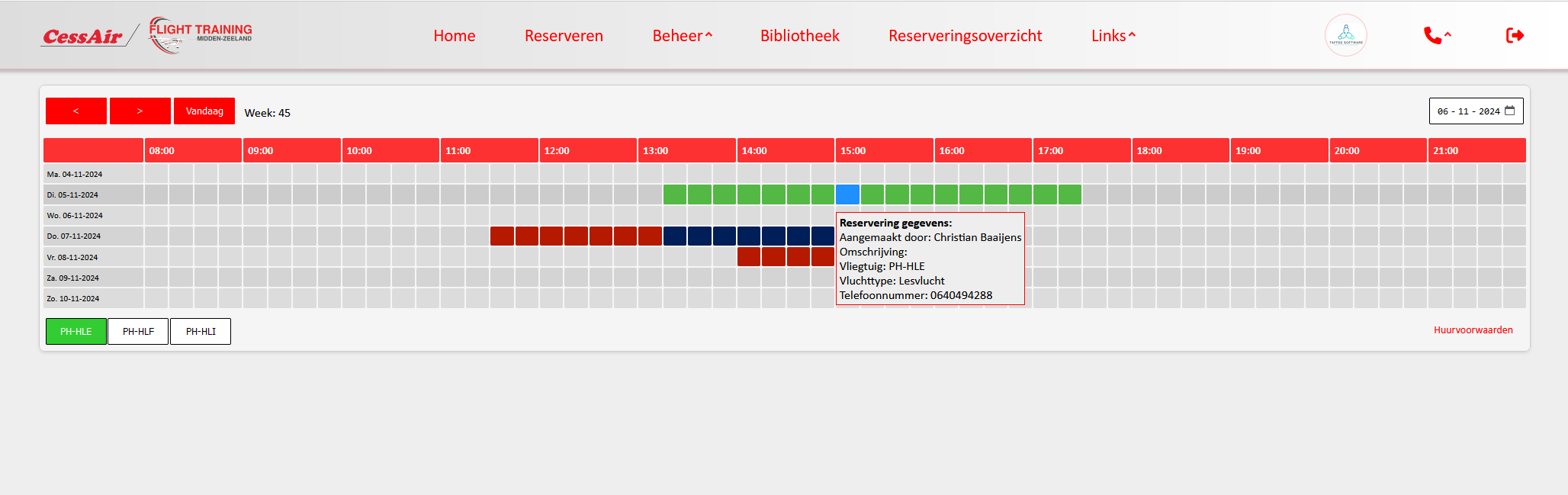Open the Huurvoorwaarden link
Image resolution: width=1568 pixels, height=495 pixels.
tap(1473, 330)
